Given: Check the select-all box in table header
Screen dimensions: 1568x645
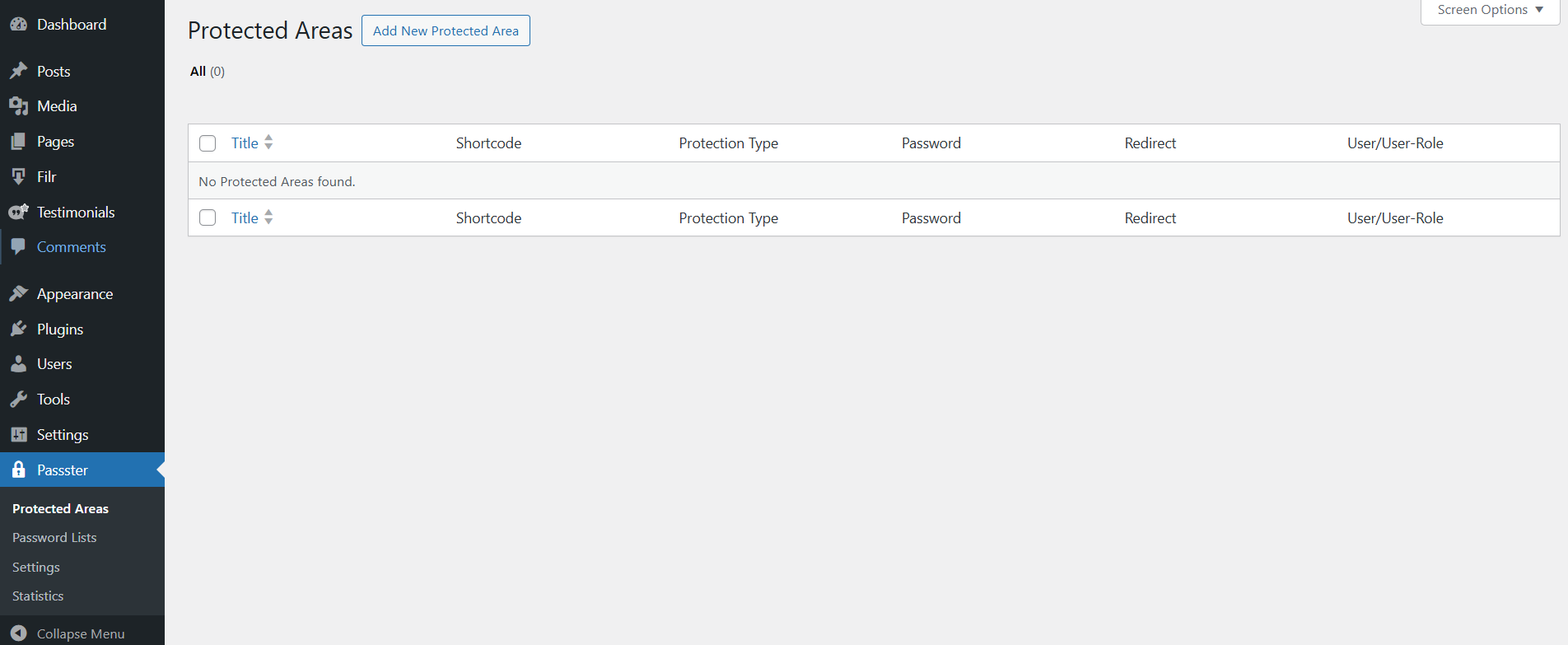Looking at the screenshot, I should pyautogui.click(x=208, y=143).
